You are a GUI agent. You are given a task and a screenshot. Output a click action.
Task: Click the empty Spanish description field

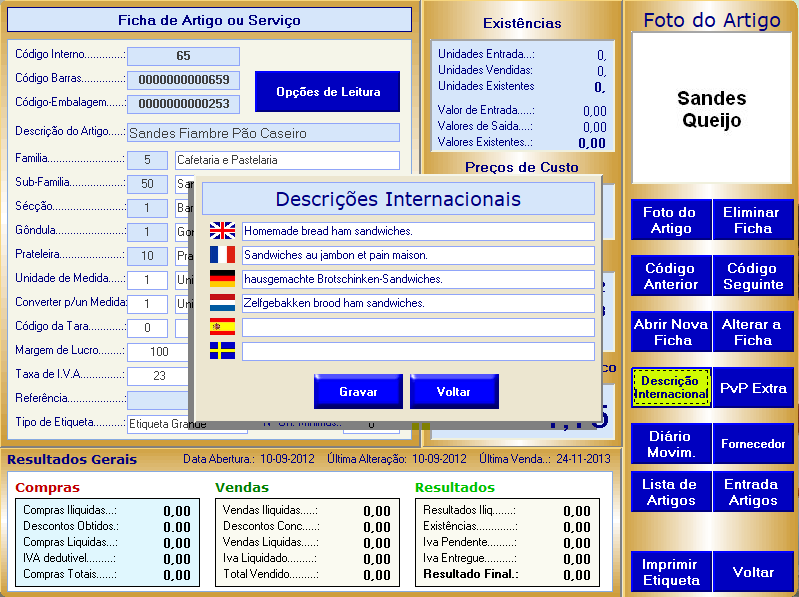click(418, 327)
